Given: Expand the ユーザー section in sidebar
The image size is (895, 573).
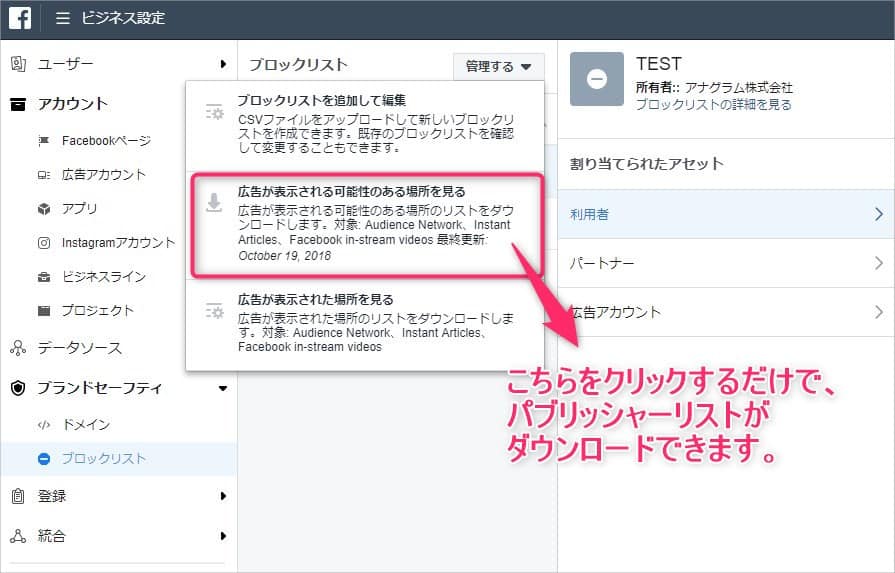Looking at the screenshot, I should [x=222, y=64].
